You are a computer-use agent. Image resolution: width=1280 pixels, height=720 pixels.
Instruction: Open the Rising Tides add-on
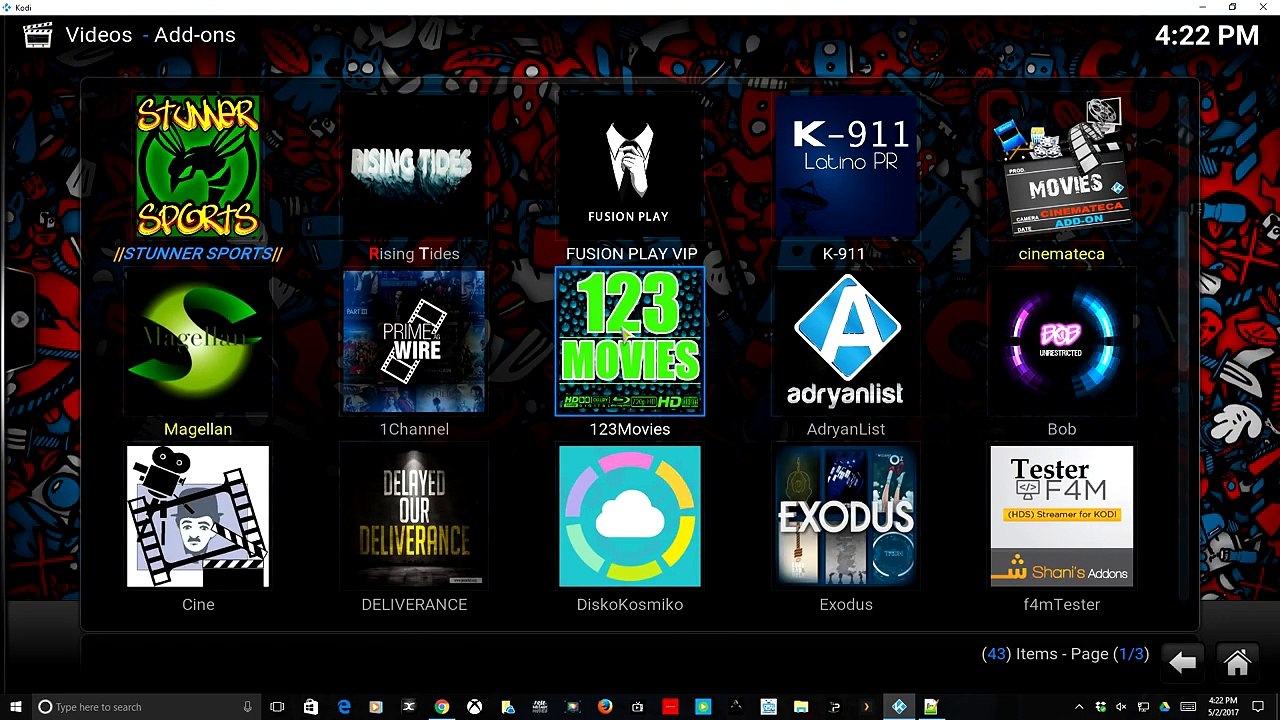tap(414, 166)
